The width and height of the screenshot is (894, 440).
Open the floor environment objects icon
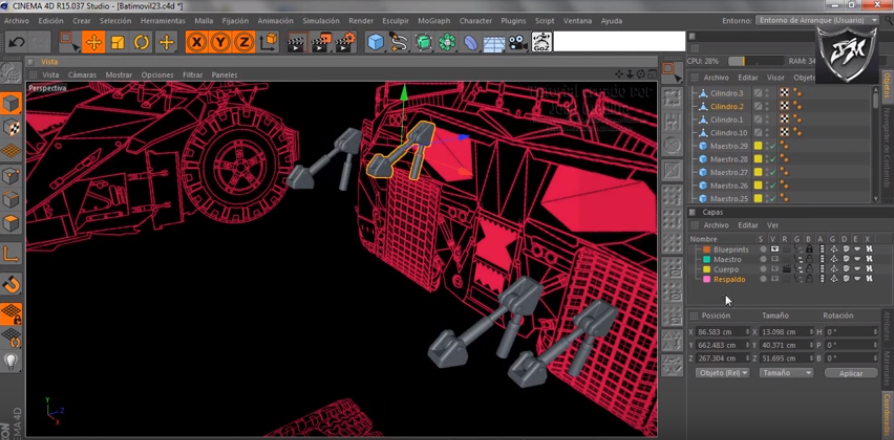coord(494,43)
